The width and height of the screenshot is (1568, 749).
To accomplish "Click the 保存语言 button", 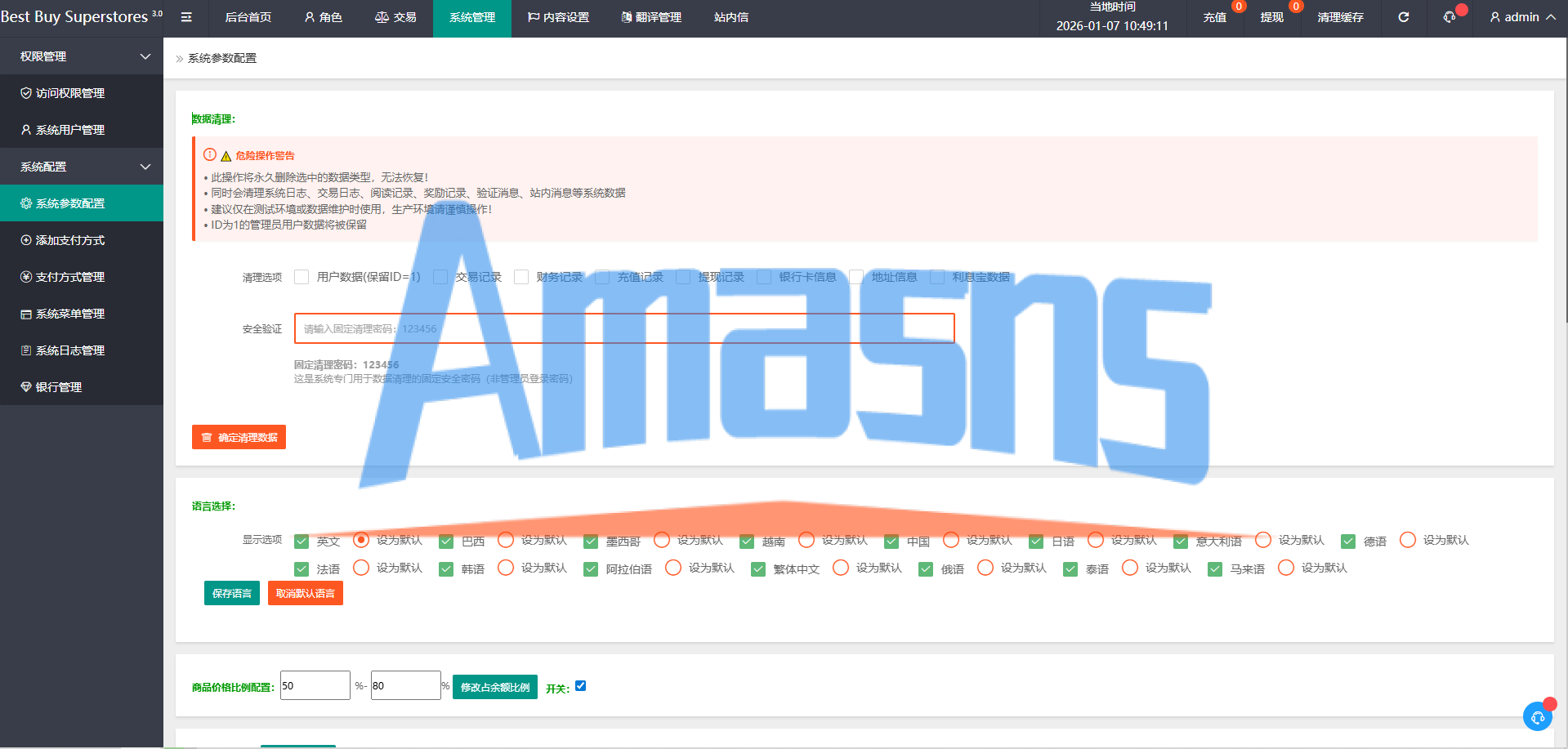I will (232, 593).
